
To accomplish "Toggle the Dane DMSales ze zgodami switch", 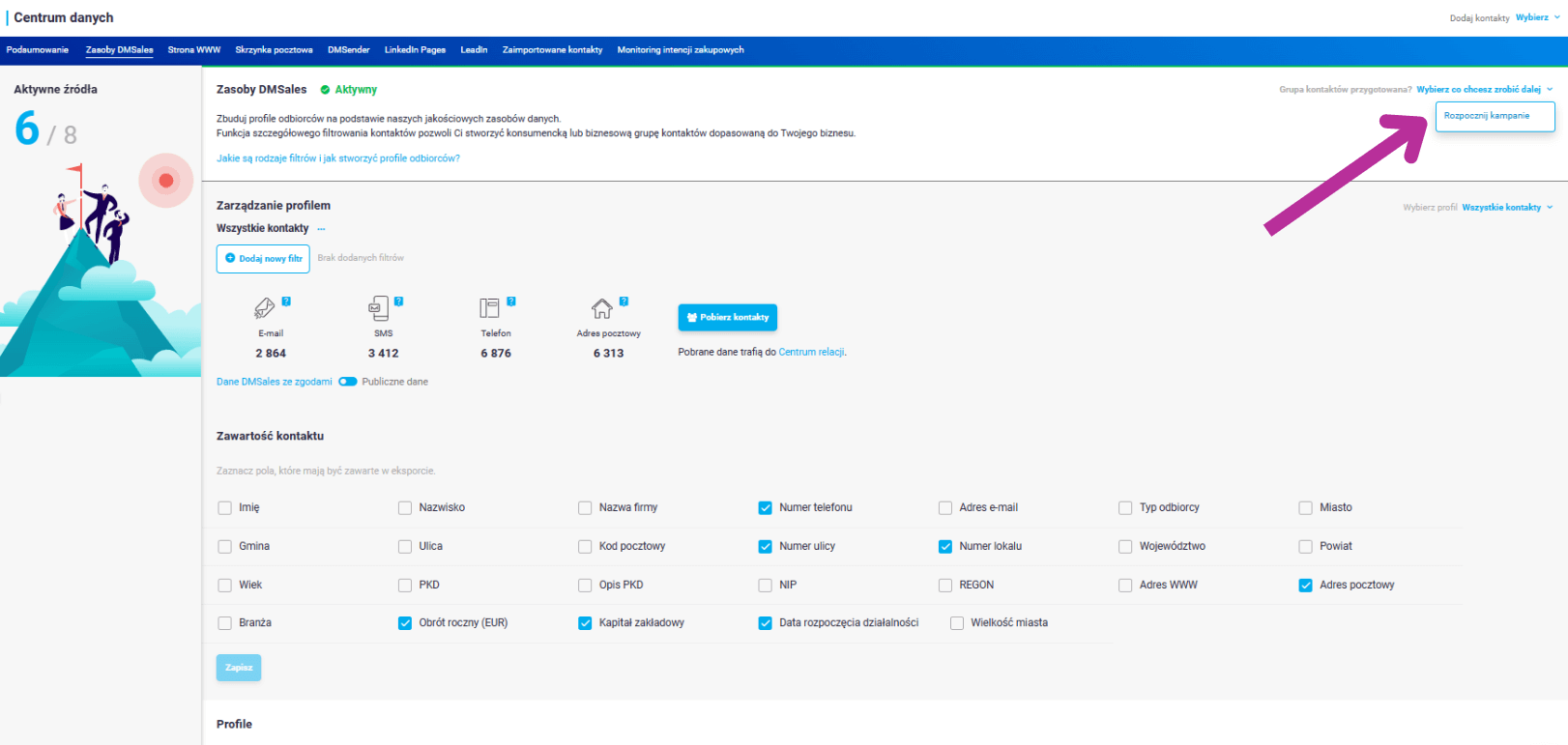I will pos(348,382).
